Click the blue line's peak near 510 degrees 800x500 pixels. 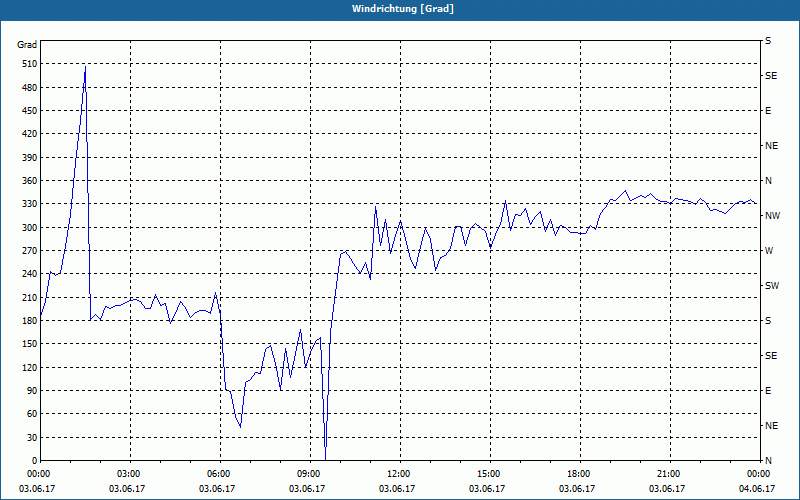pyautogui.click(x=85, y=67)
